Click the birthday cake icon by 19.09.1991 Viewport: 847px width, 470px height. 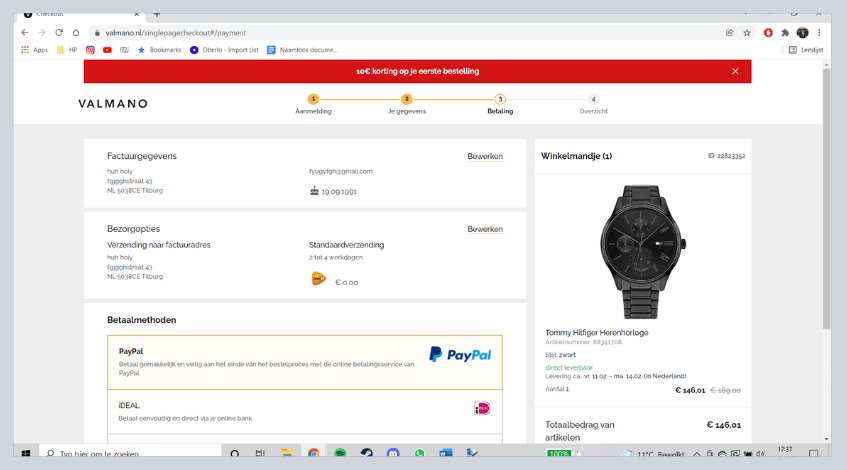[314, 191]
